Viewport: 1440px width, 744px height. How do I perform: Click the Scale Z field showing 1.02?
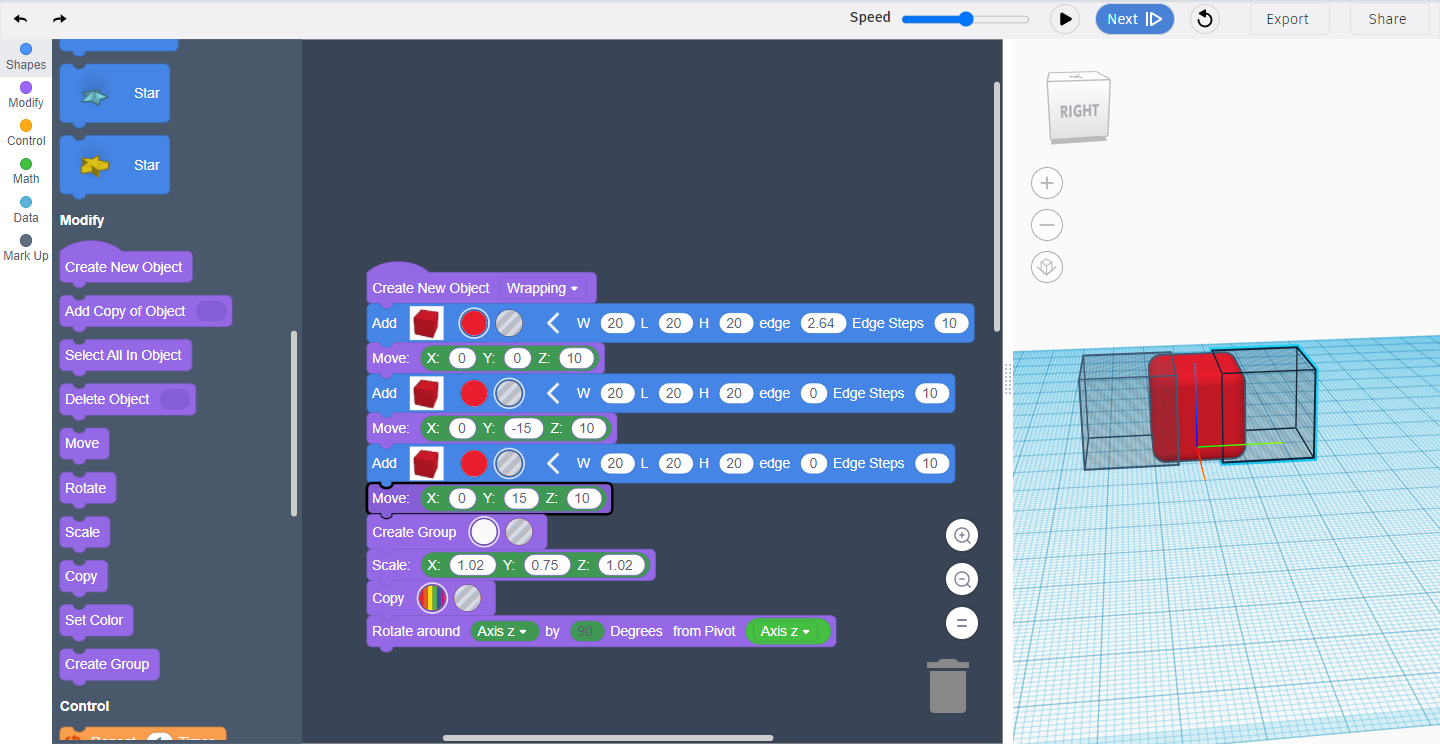point(620,565)
